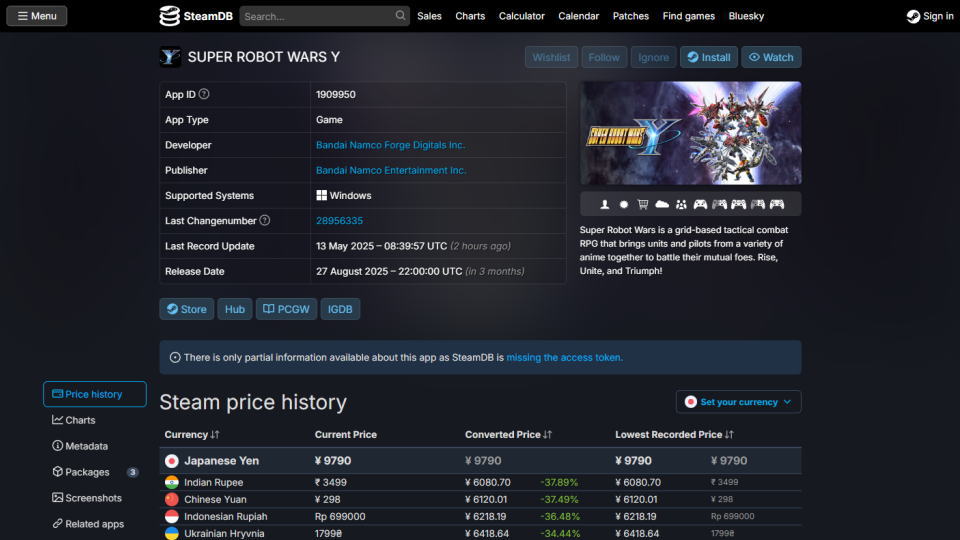This screenshot has height=540, width=960.
Task: Select the Packages sidebar tab
Action: (x=95, y=472)
